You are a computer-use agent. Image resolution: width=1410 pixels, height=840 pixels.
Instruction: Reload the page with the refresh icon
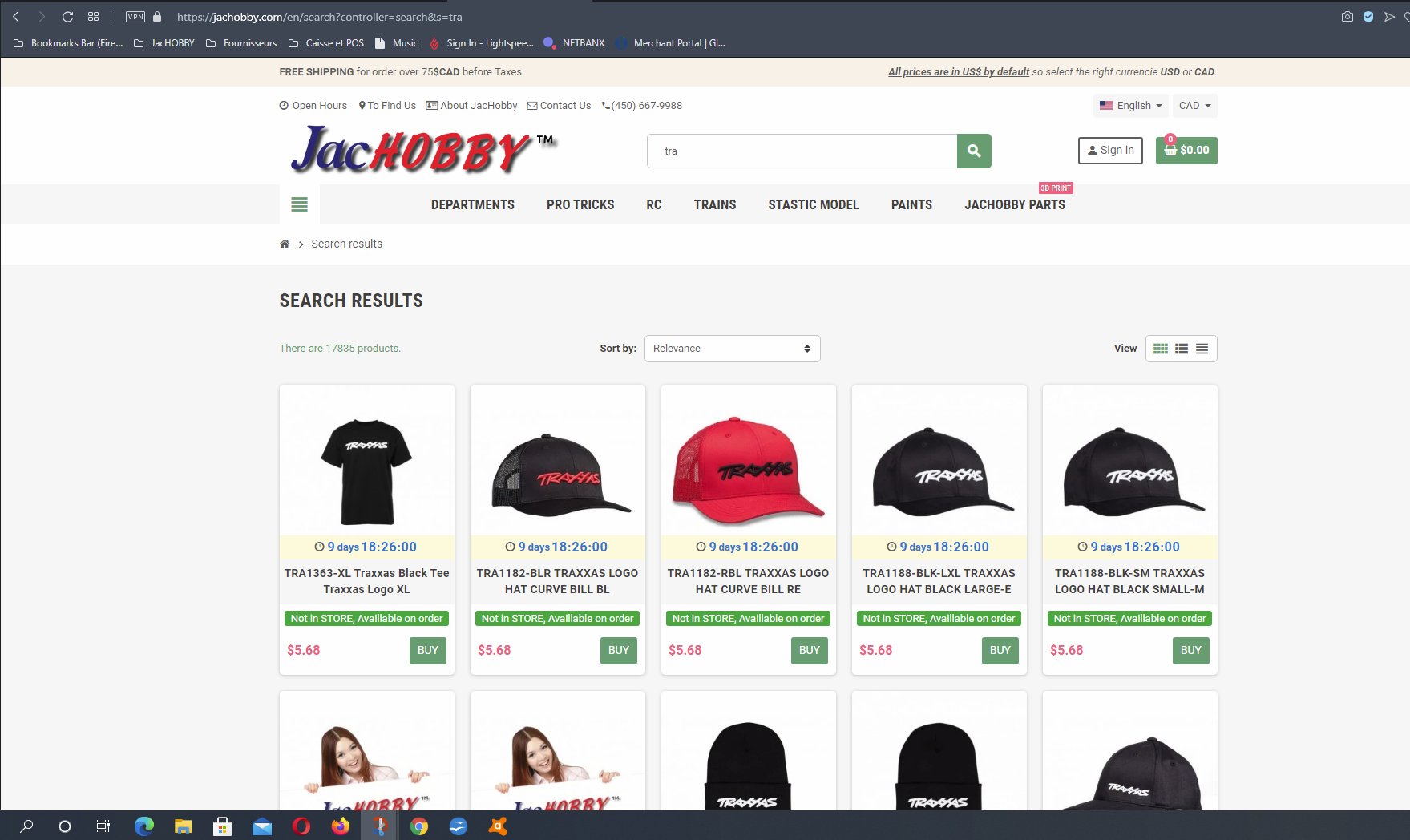(67, 17)
